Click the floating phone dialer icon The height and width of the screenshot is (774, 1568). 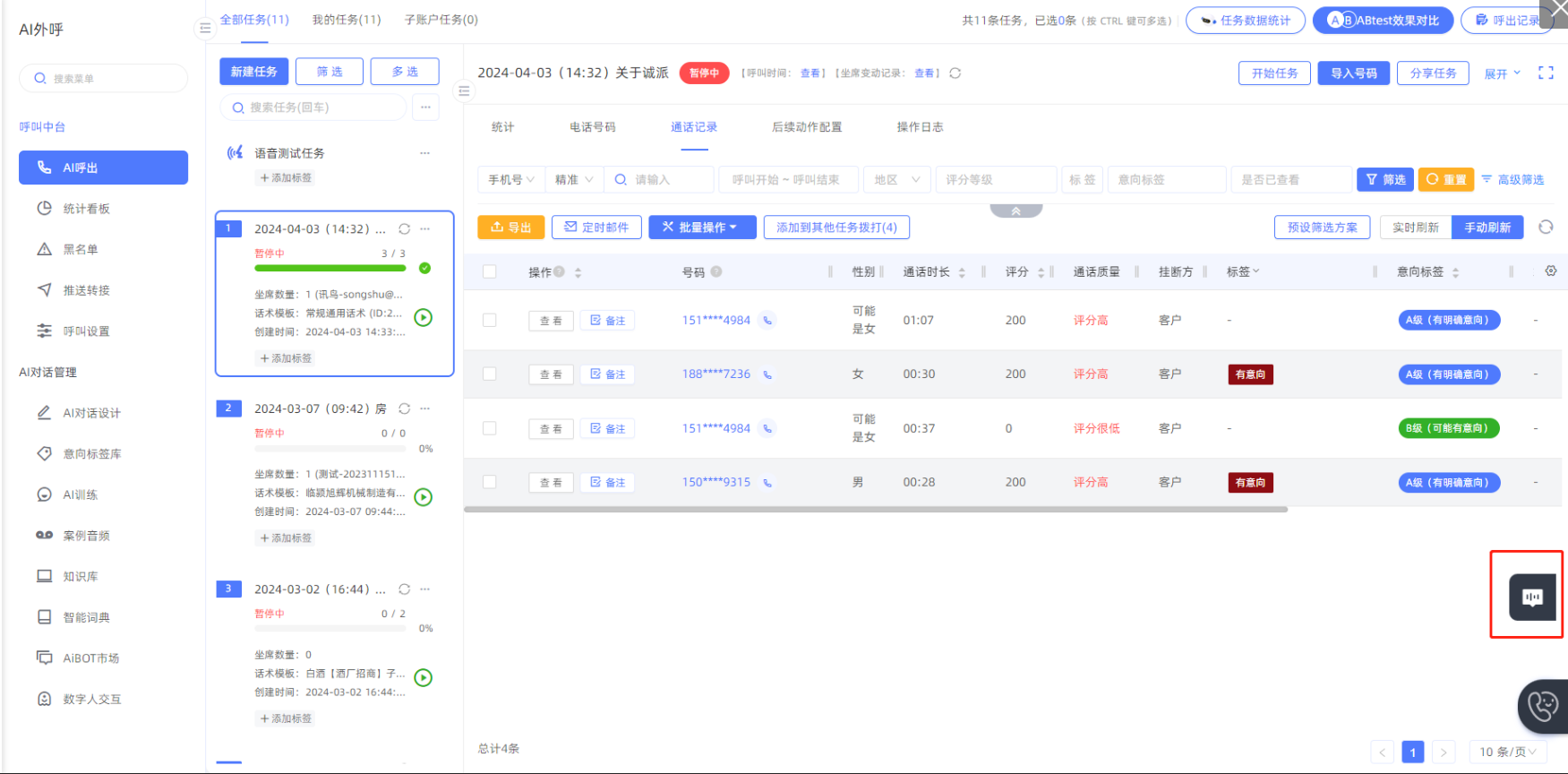pyautogui.click(x=1543, y=706)
